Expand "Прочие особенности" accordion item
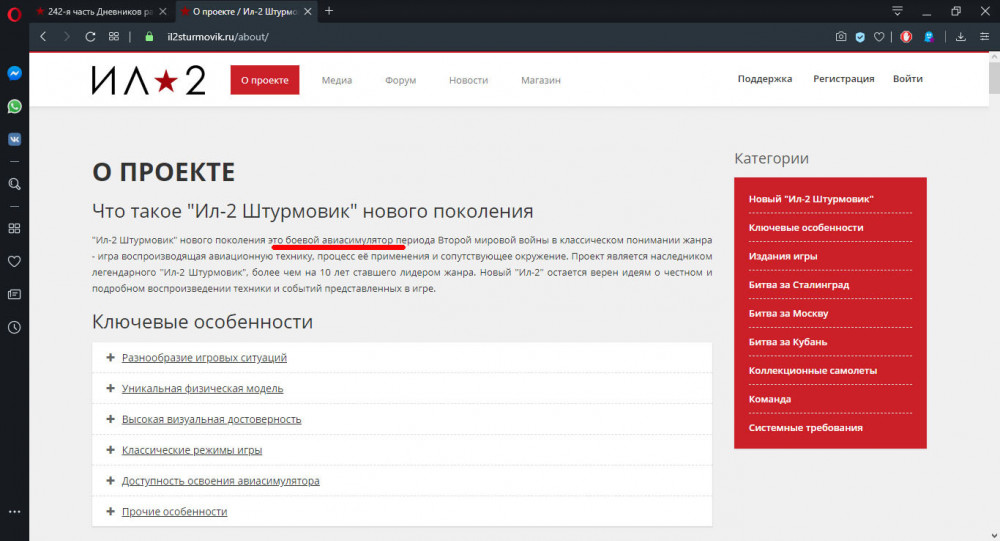 pos(174,511)
